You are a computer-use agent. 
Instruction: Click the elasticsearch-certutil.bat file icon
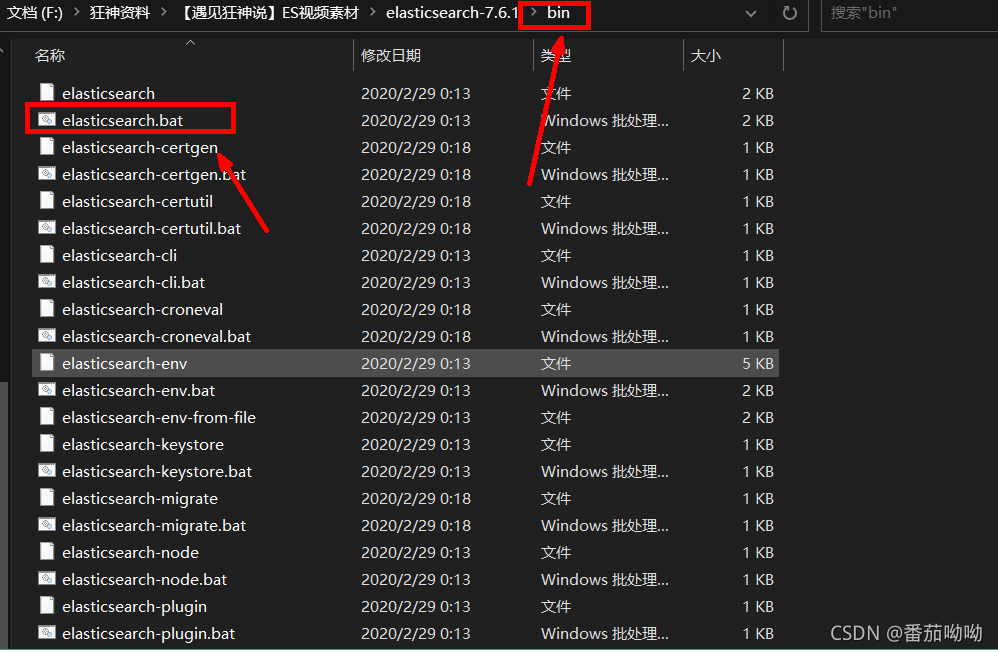coord(46,228)
